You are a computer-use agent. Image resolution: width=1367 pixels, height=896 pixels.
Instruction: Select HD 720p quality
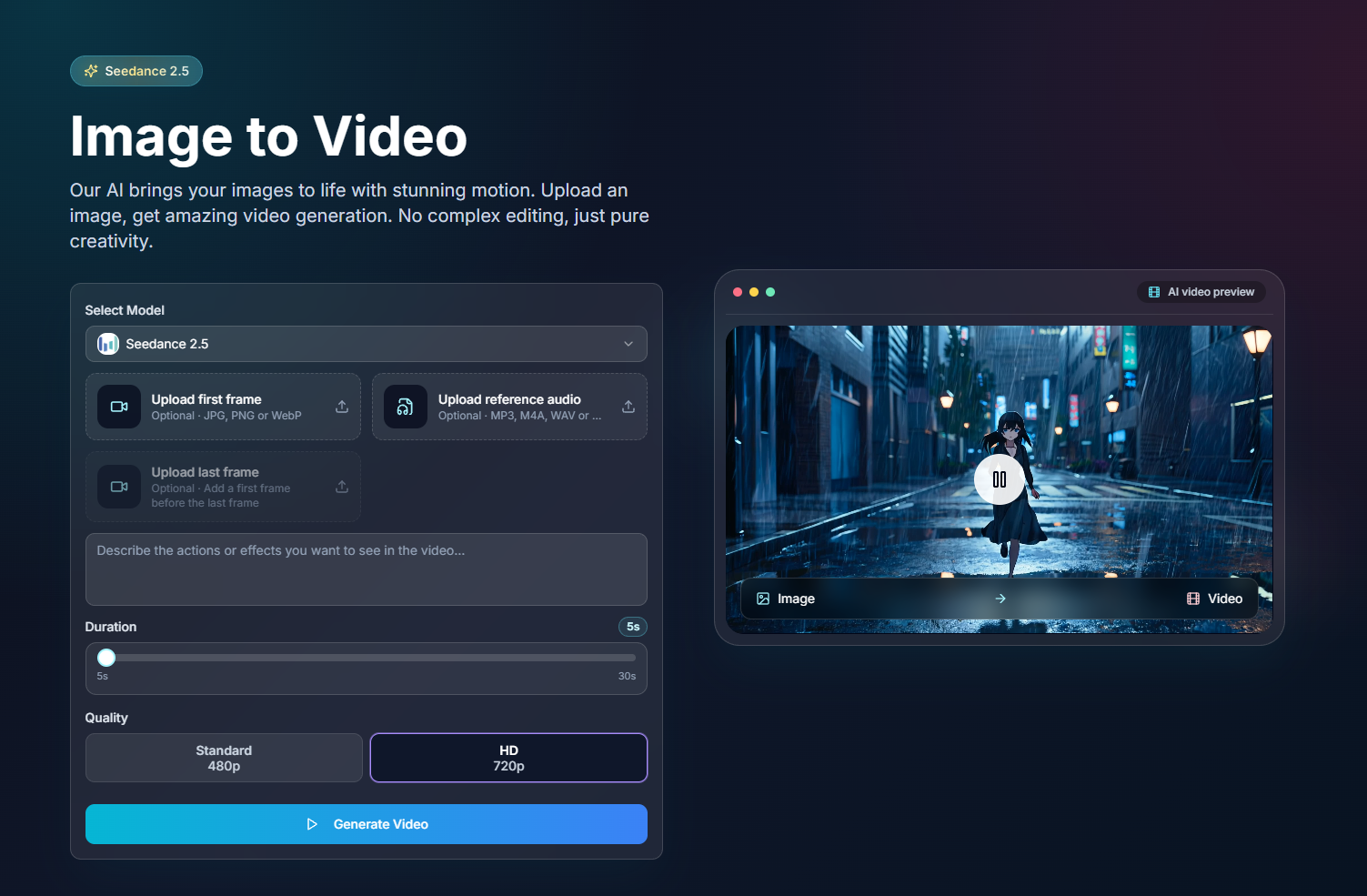[508, 758]
